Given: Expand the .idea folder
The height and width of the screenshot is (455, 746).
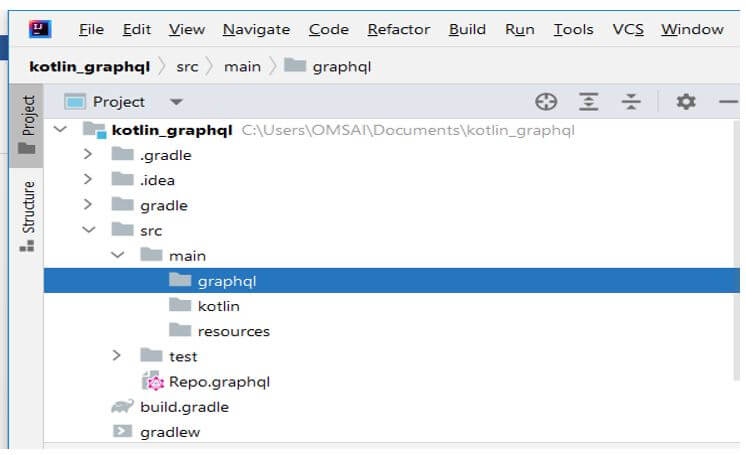Looking at the screenshot, I should [88, 179].
